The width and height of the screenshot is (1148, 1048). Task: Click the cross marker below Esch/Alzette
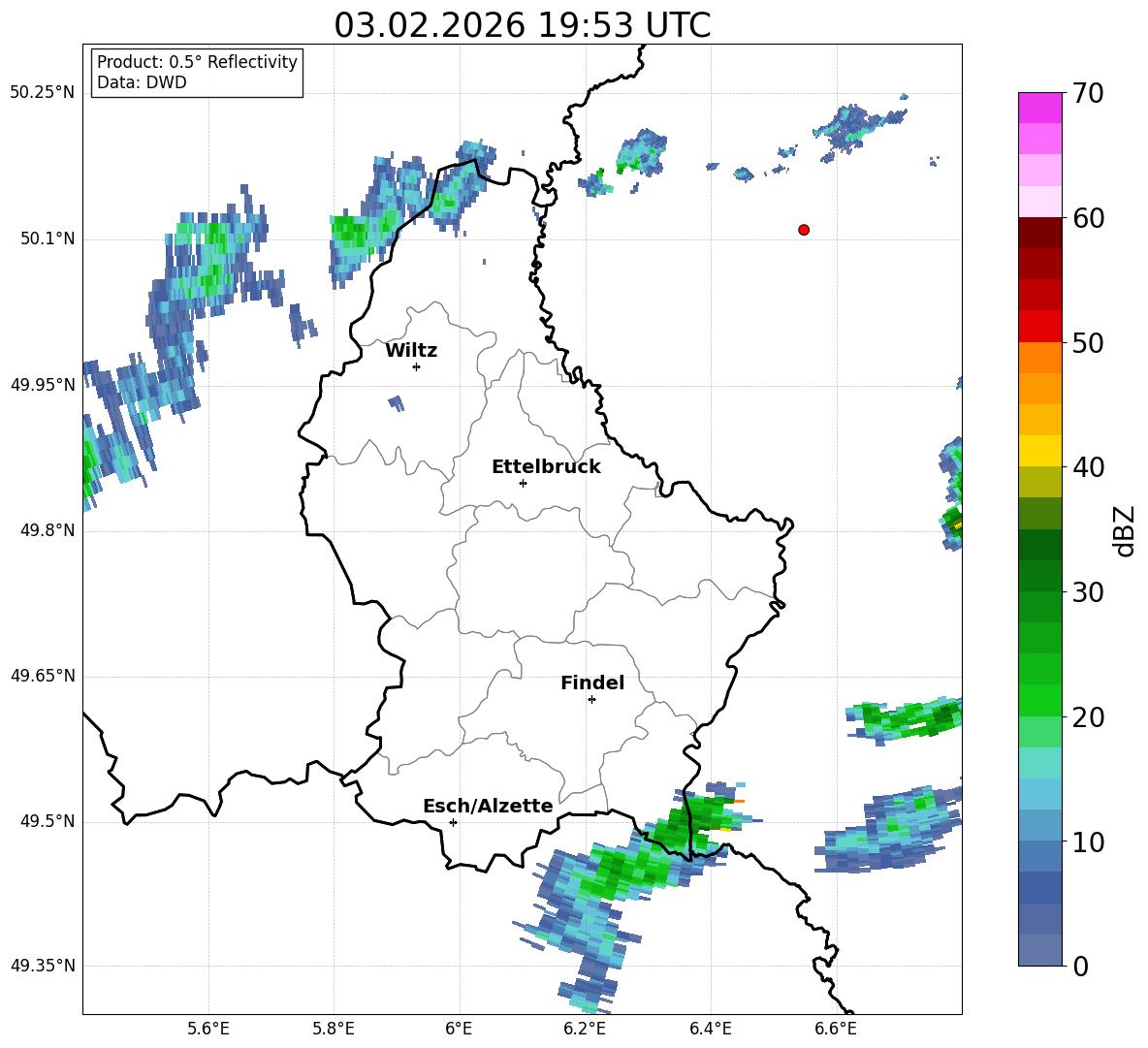pyautogui.click(x=453, y=822)
